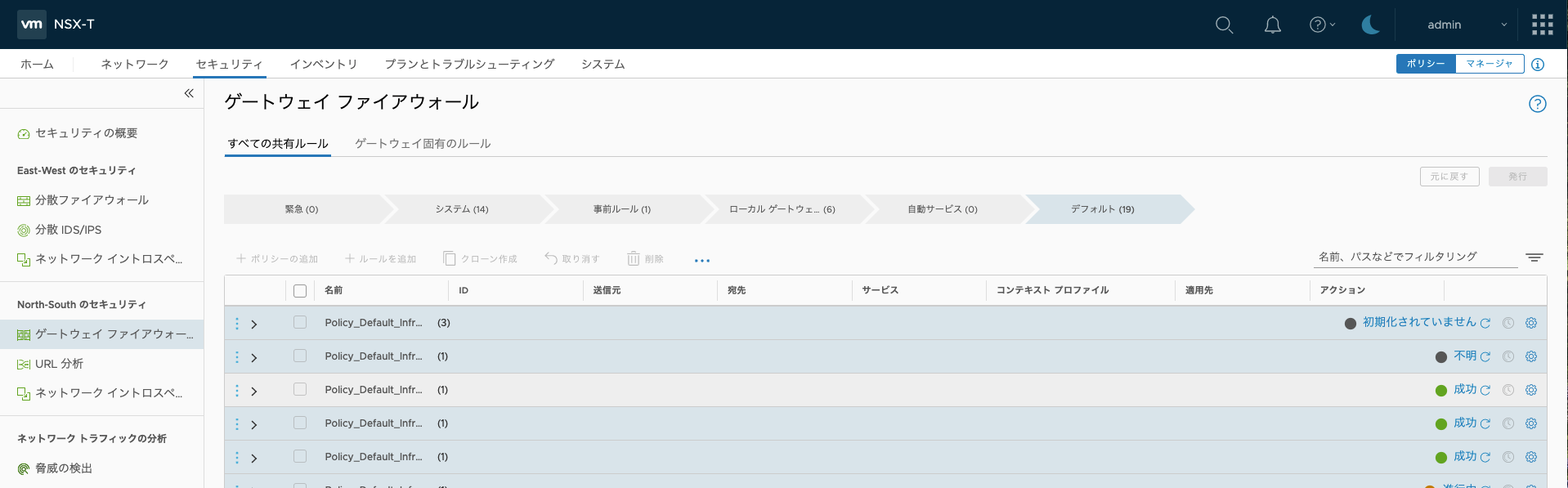This screenshot has height=488, width=1568.
Task: Click the 初期化されていません status link
Action: [1419, 322]
